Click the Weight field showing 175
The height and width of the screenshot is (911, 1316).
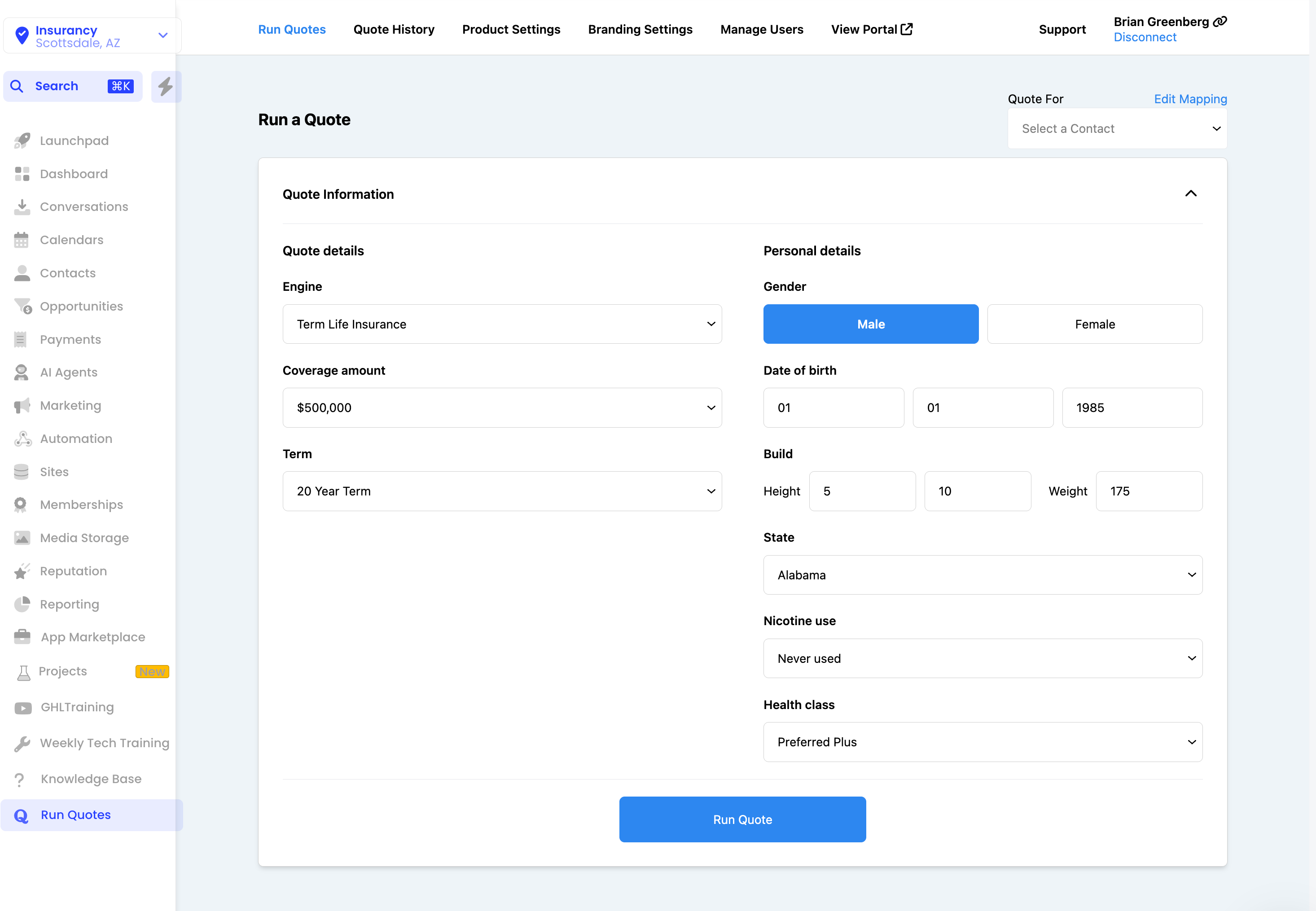(1149, 491)
